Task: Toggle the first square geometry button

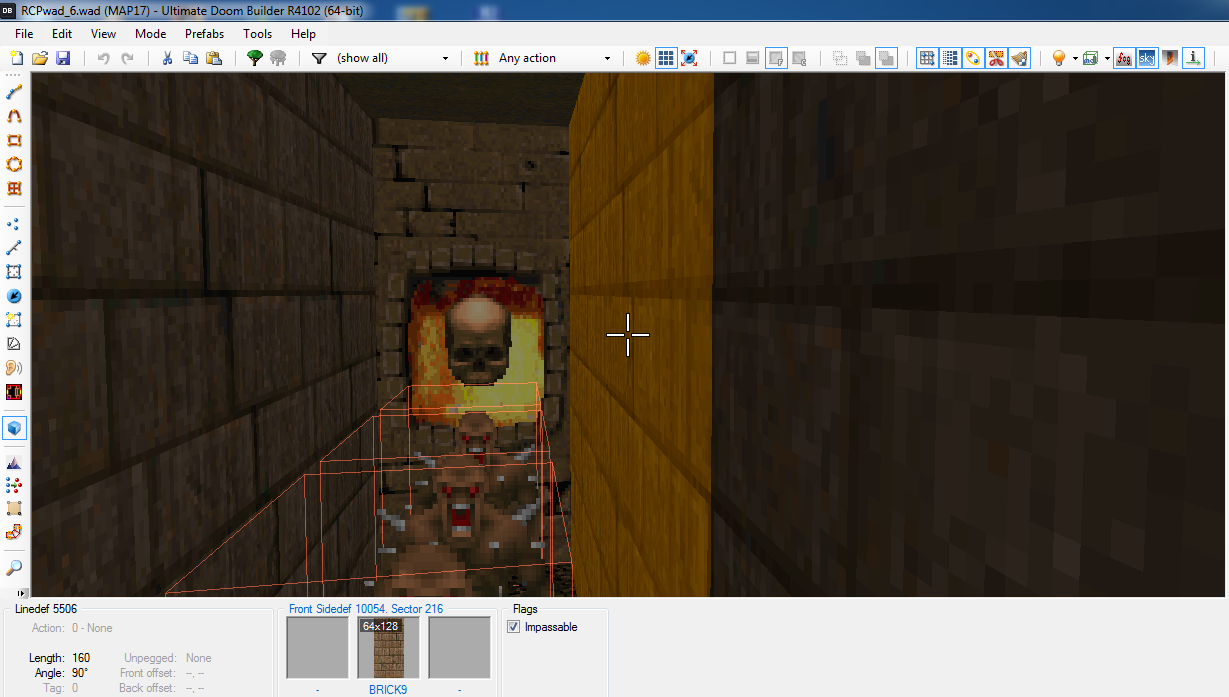Action: [730, 58]
